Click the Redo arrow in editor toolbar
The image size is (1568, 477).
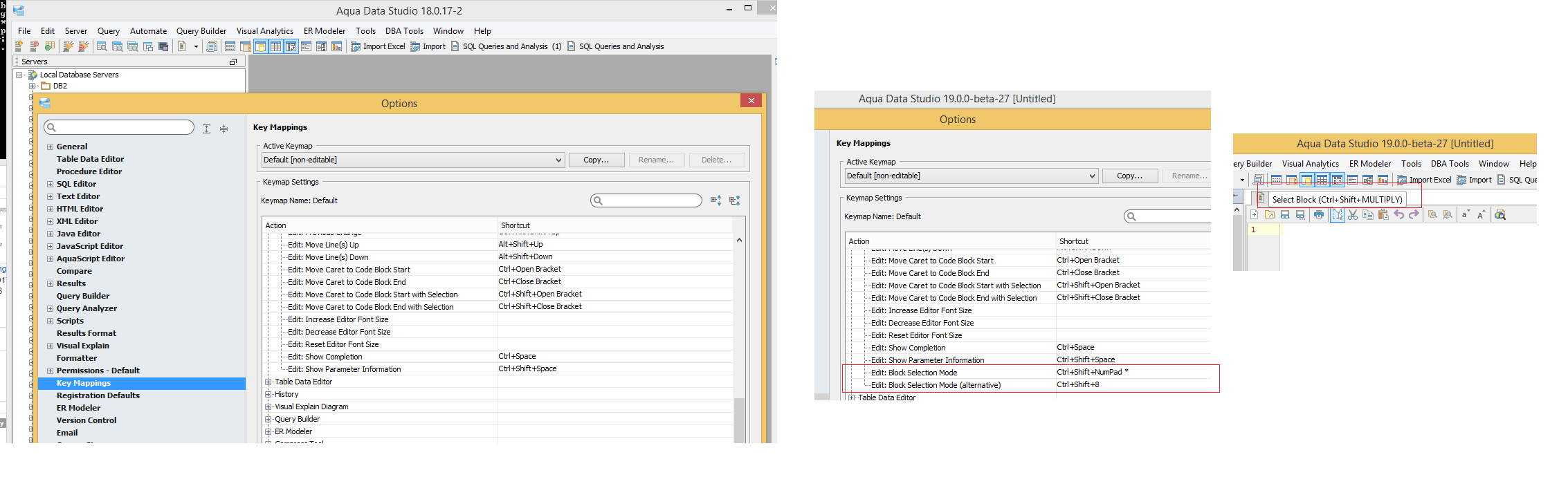pos(1414,214)
